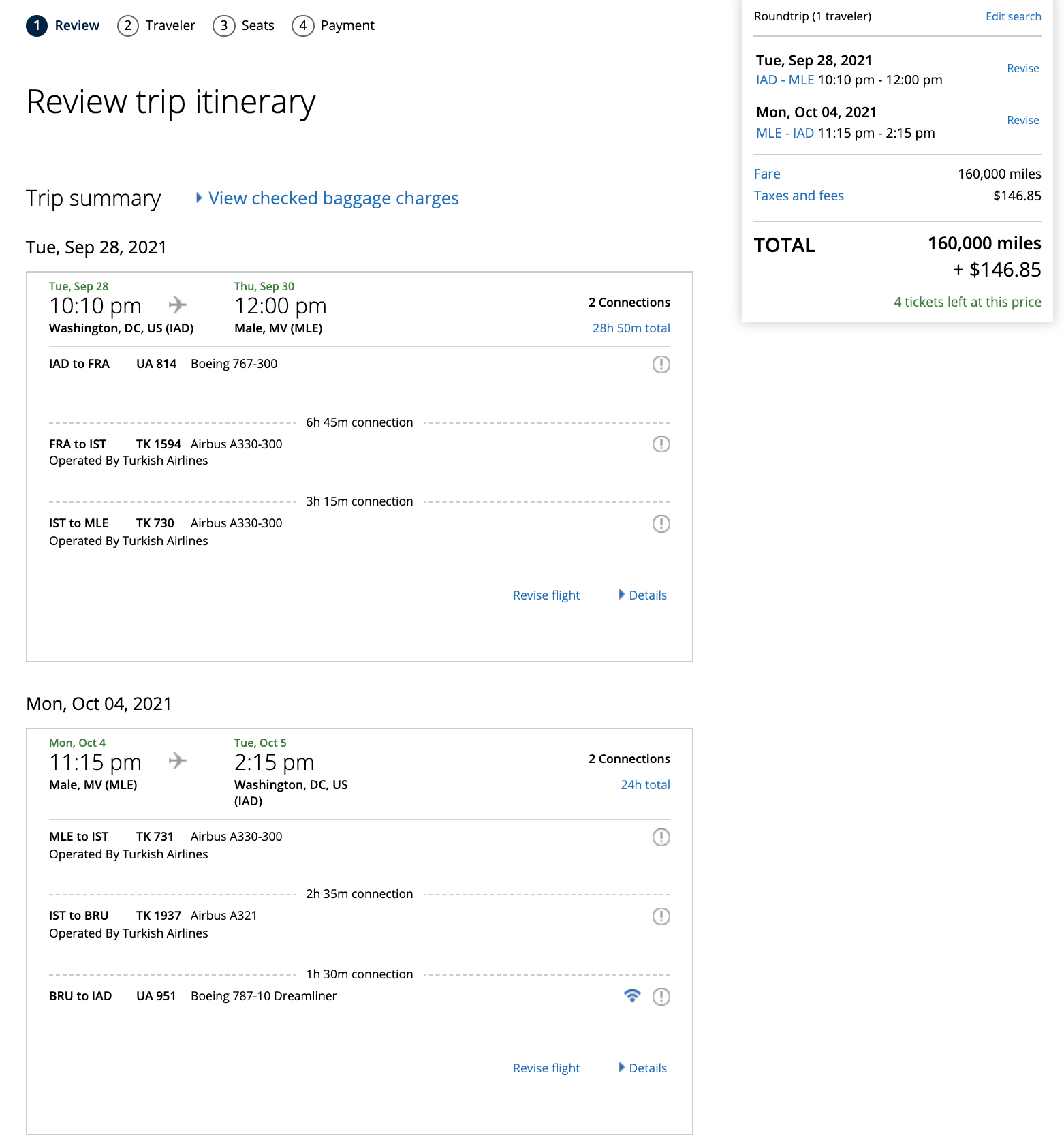Click info icon for UA 814 flight
This screenshot has height=1146, width=1064.
tap(661, 365)
